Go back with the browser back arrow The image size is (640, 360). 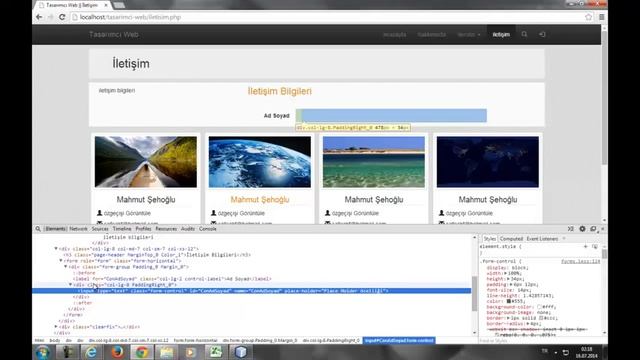coord(39,17)
